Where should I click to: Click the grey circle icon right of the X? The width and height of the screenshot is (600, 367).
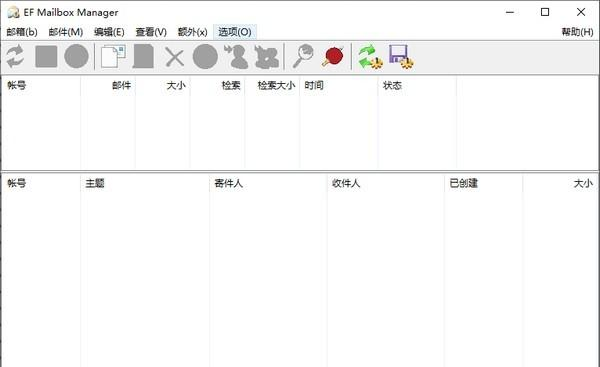[205, 57]
